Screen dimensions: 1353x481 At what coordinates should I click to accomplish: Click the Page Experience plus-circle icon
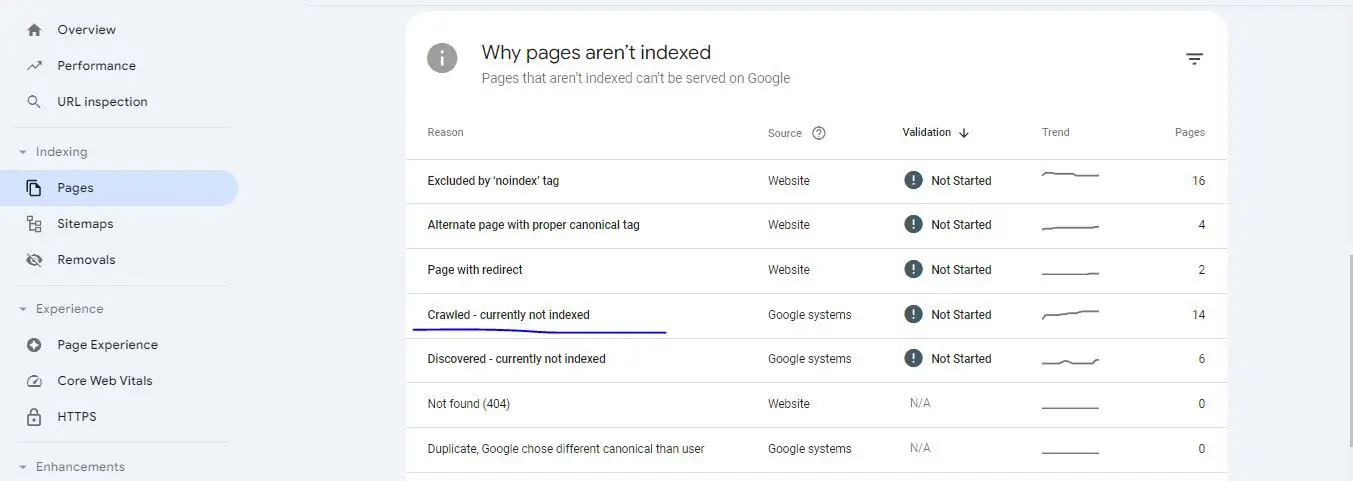tap(34, 345)
